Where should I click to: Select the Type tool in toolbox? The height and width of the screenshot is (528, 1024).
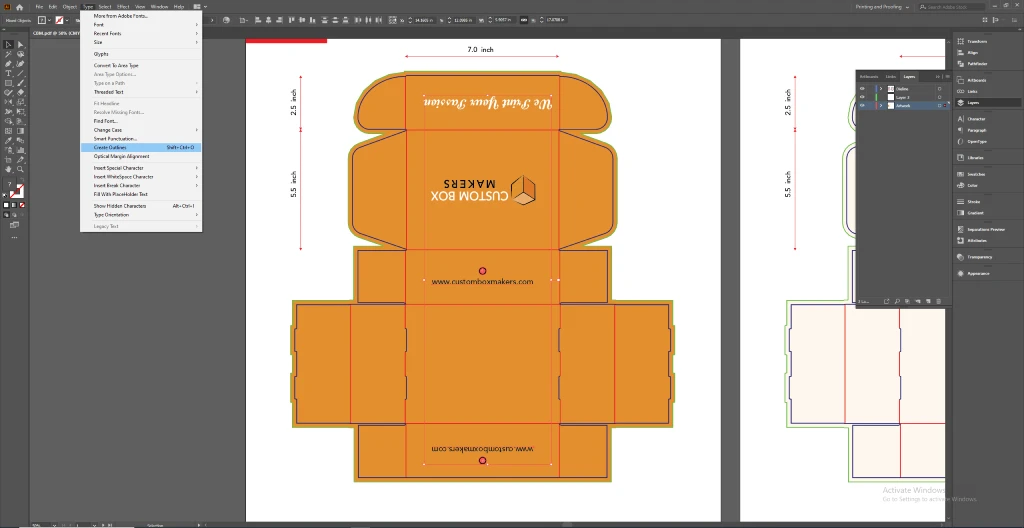(9, 73)
